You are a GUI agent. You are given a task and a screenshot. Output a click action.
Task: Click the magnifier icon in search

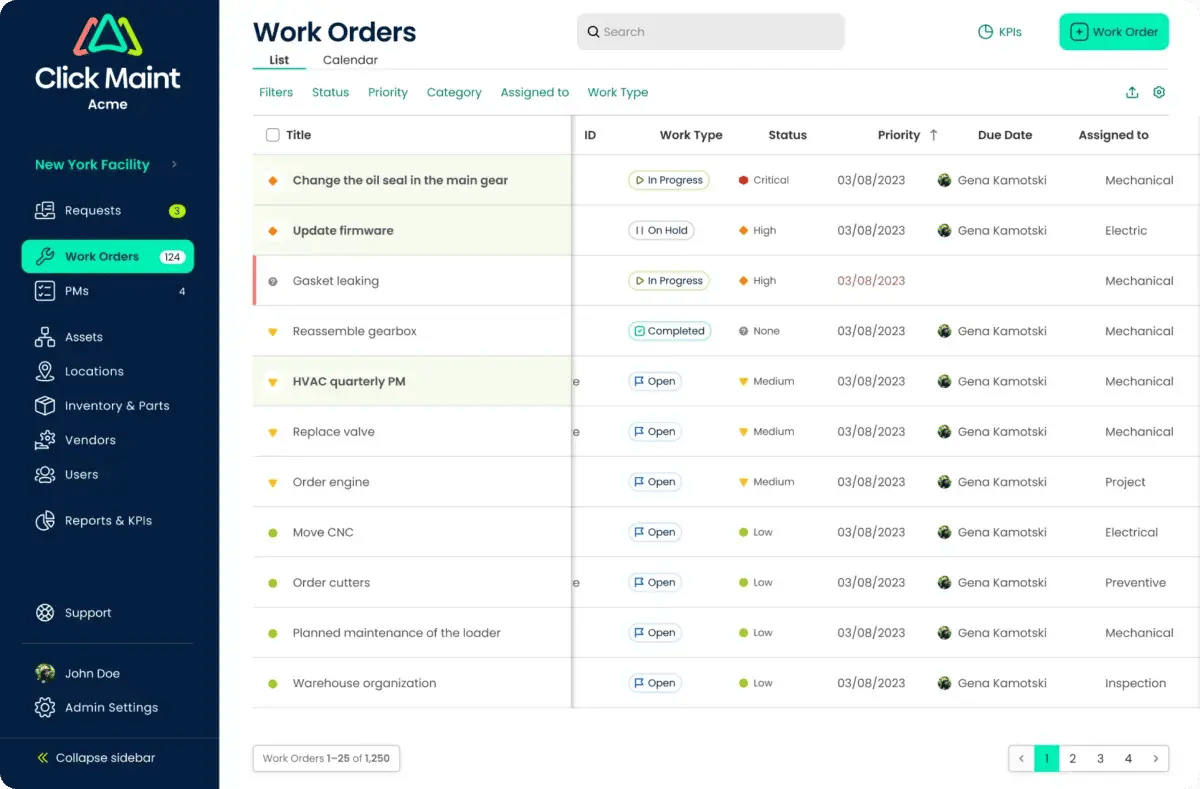(593, 32)
